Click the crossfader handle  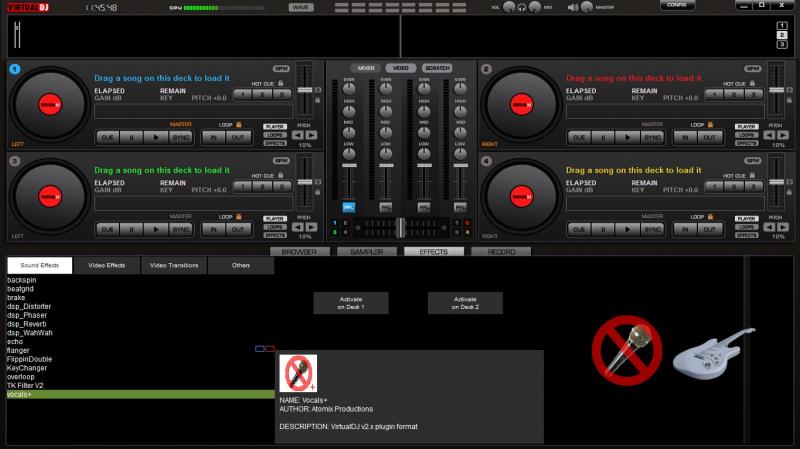pyautogui.click(x=401, y=228)
